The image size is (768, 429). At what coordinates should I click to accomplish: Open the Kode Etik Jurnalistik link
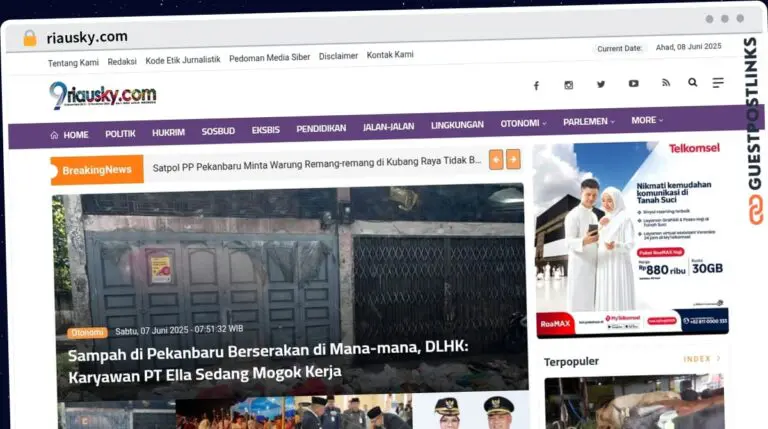[183, 60]
